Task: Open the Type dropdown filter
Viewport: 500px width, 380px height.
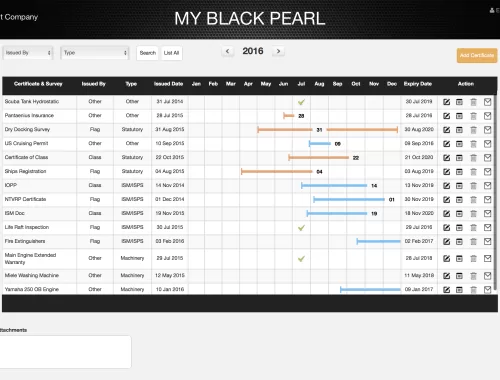Action: [x=95, y=53]
